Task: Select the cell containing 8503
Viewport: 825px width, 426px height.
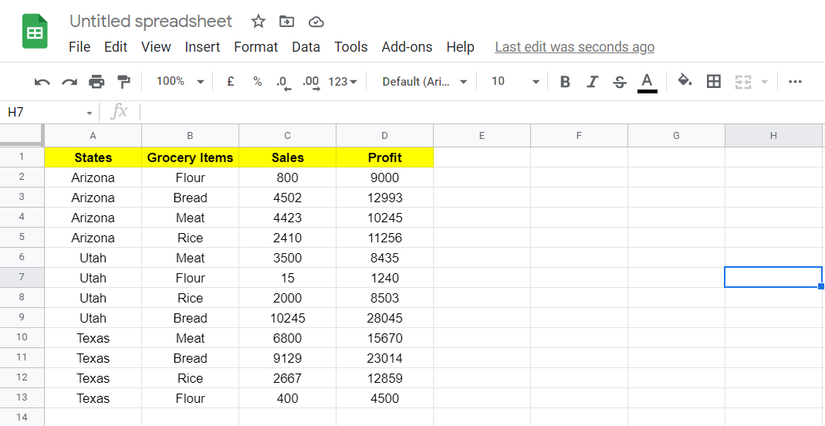Action: click(385, 298)
